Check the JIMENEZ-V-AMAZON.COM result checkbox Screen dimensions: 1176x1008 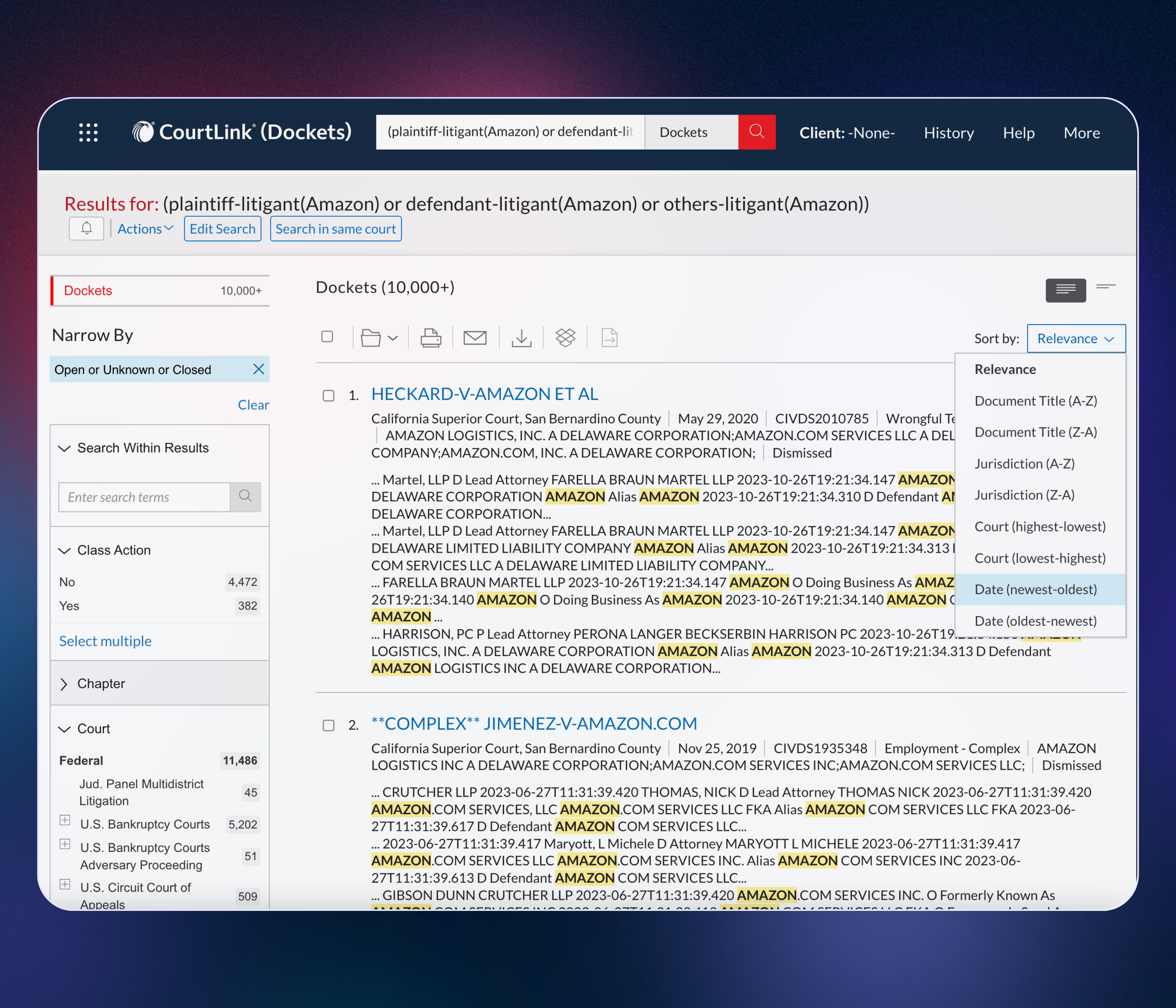[x=328, y=725]
